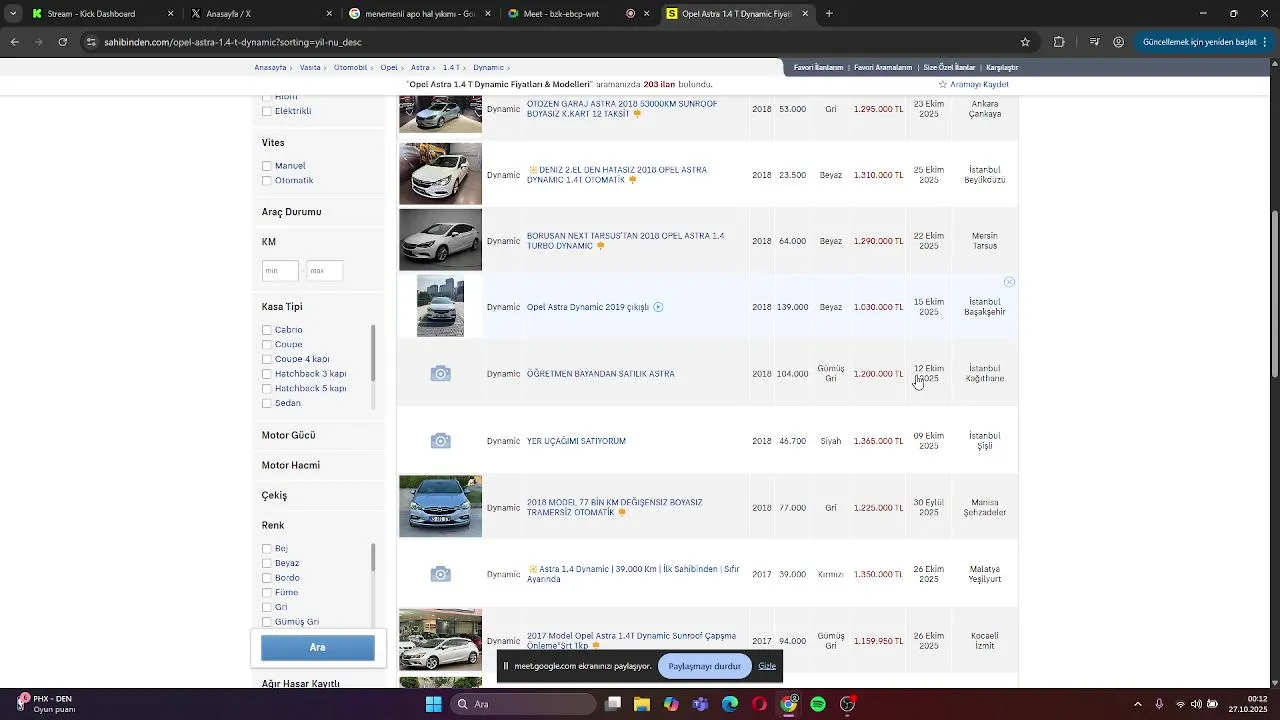This screenshot has height=720, width=1280.
Task: Switch to the Anasayfa / X tab
Action: pos(260,14)
